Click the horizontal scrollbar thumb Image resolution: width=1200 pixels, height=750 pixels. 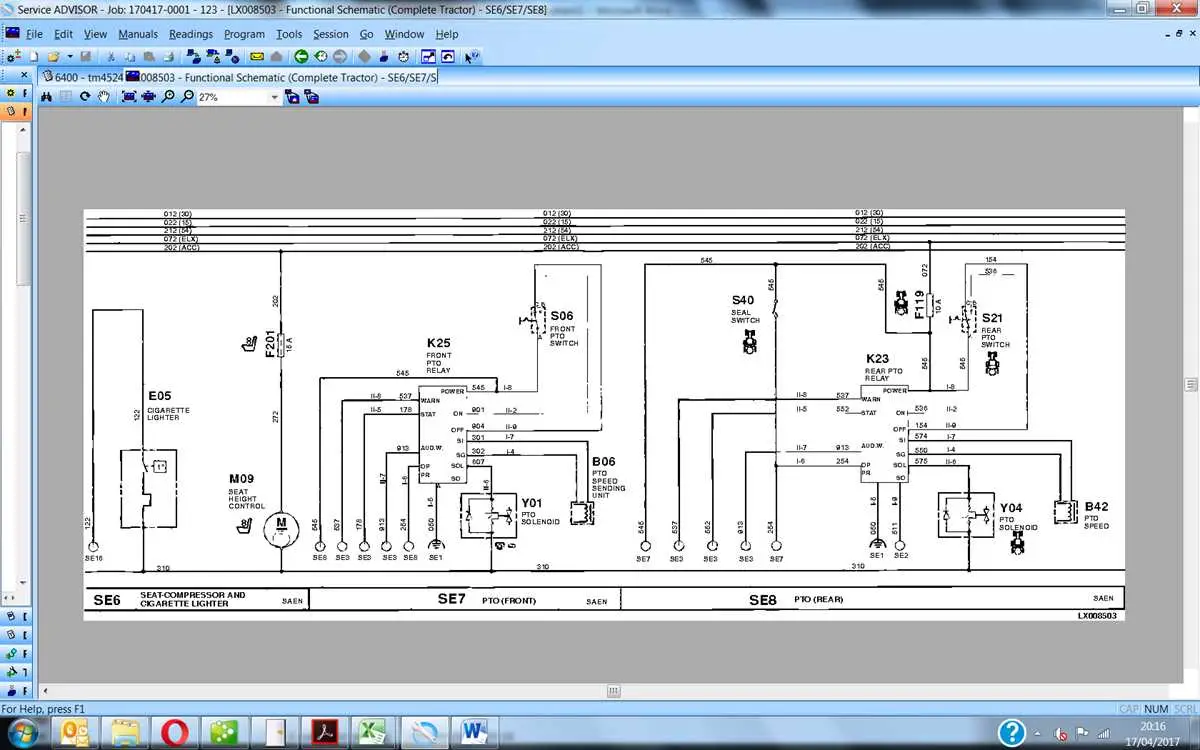(614, 691)
